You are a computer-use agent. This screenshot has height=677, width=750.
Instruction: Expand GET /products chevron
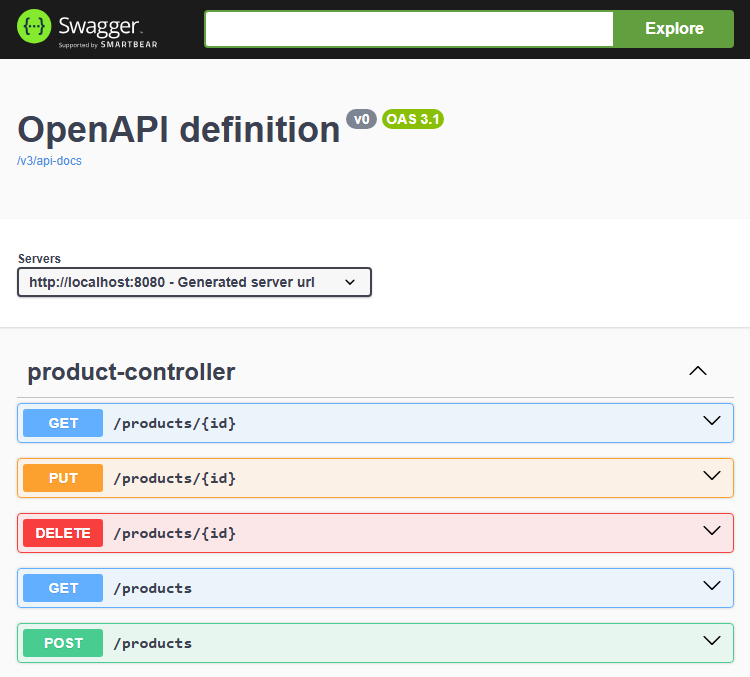712,586
